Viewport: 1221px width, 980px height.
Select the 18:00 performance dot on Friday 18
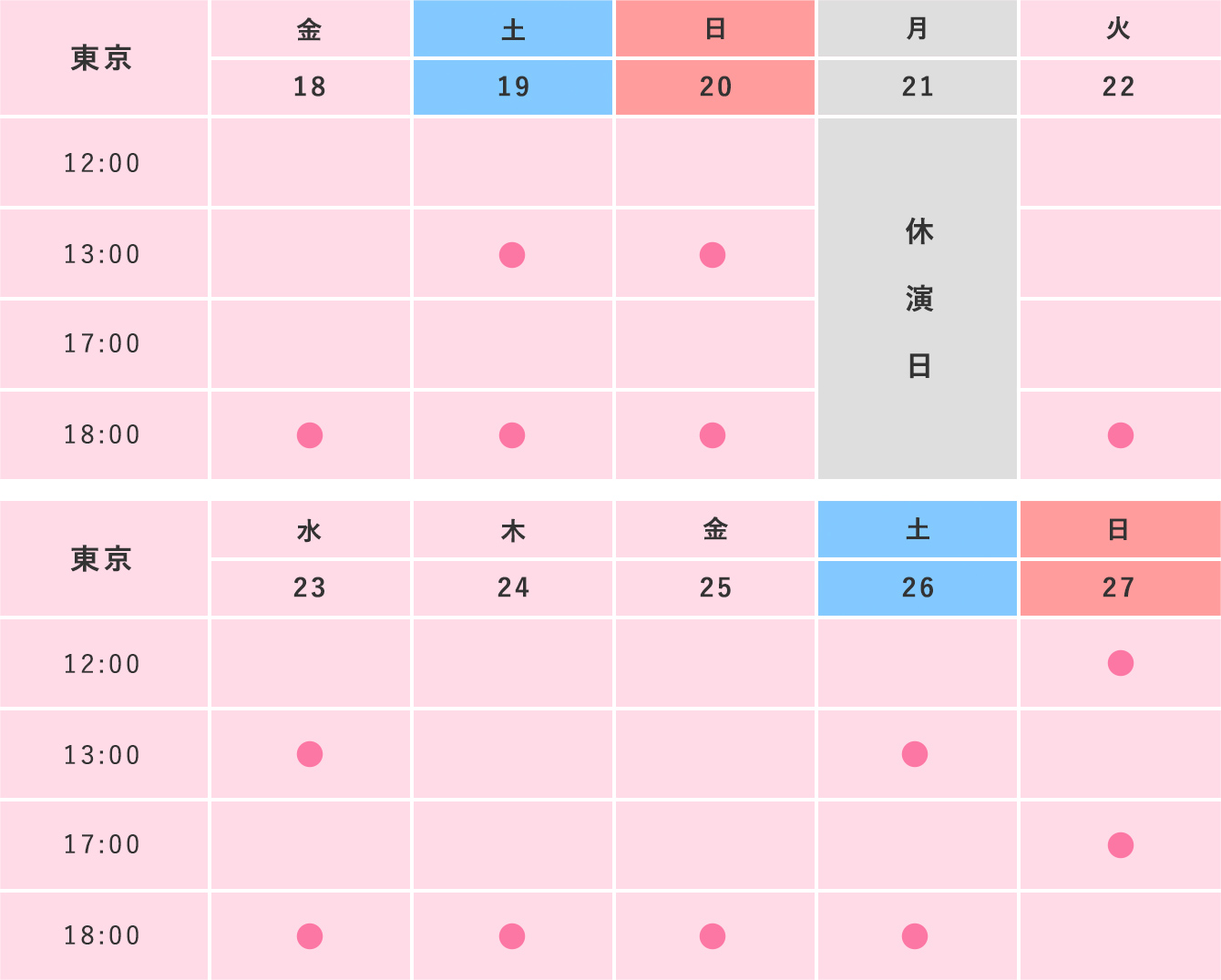[310, 435]
